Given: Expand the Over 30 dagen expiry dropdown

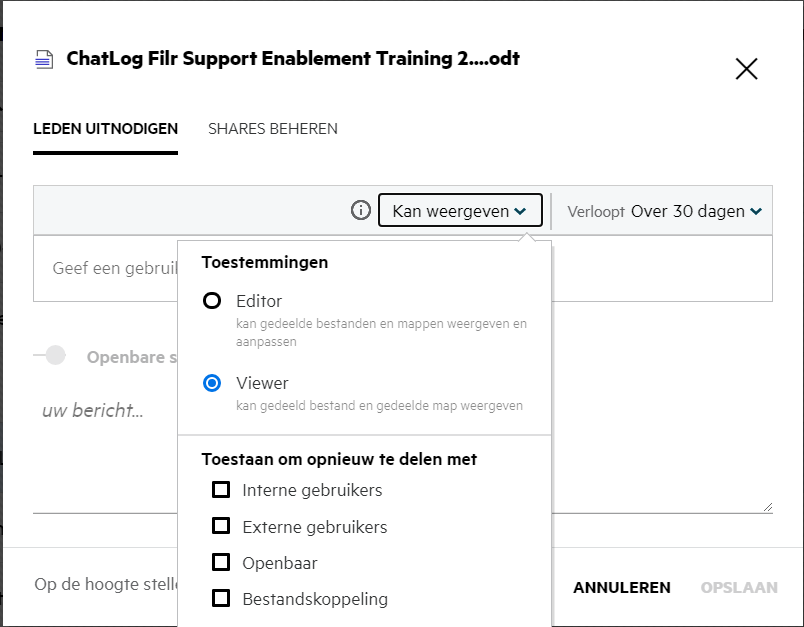Looking at the screenshot, I should coord(696,211).
